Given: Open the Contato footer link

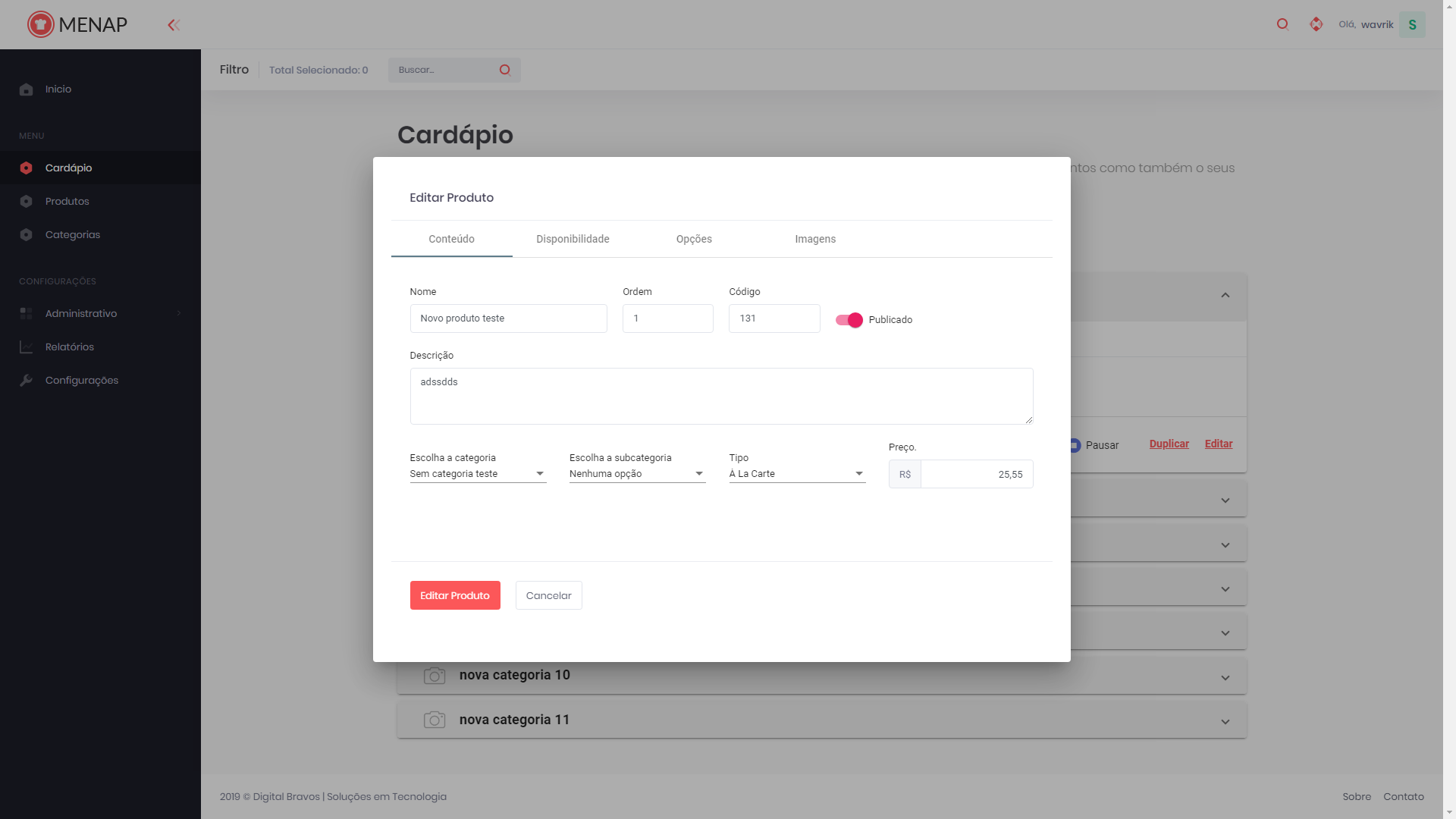Looking at the screenshot, I should click(x=1403, y=796).
